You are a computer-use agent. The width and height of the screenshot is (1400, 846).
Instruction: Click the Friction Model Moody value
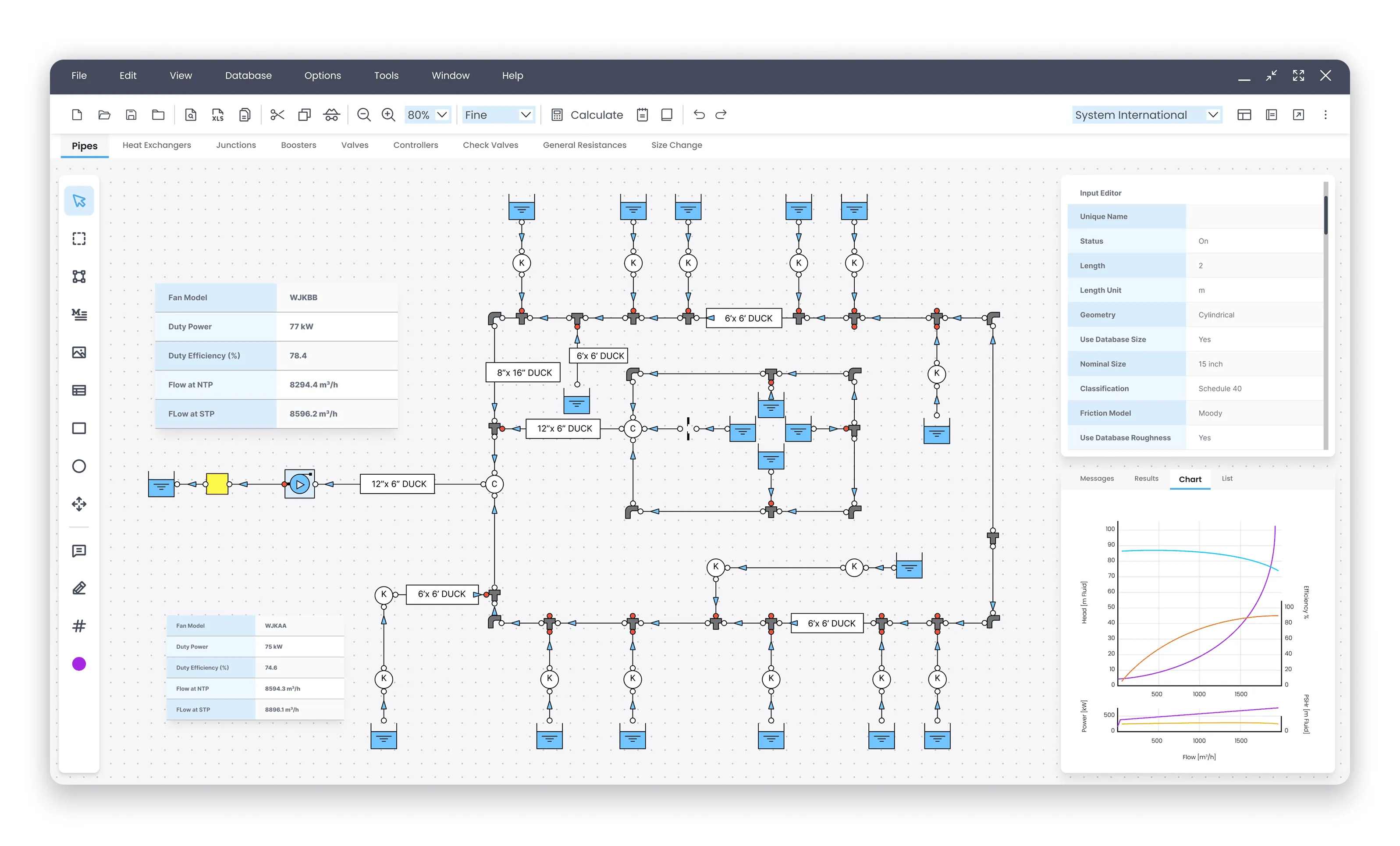point(1254,413)
